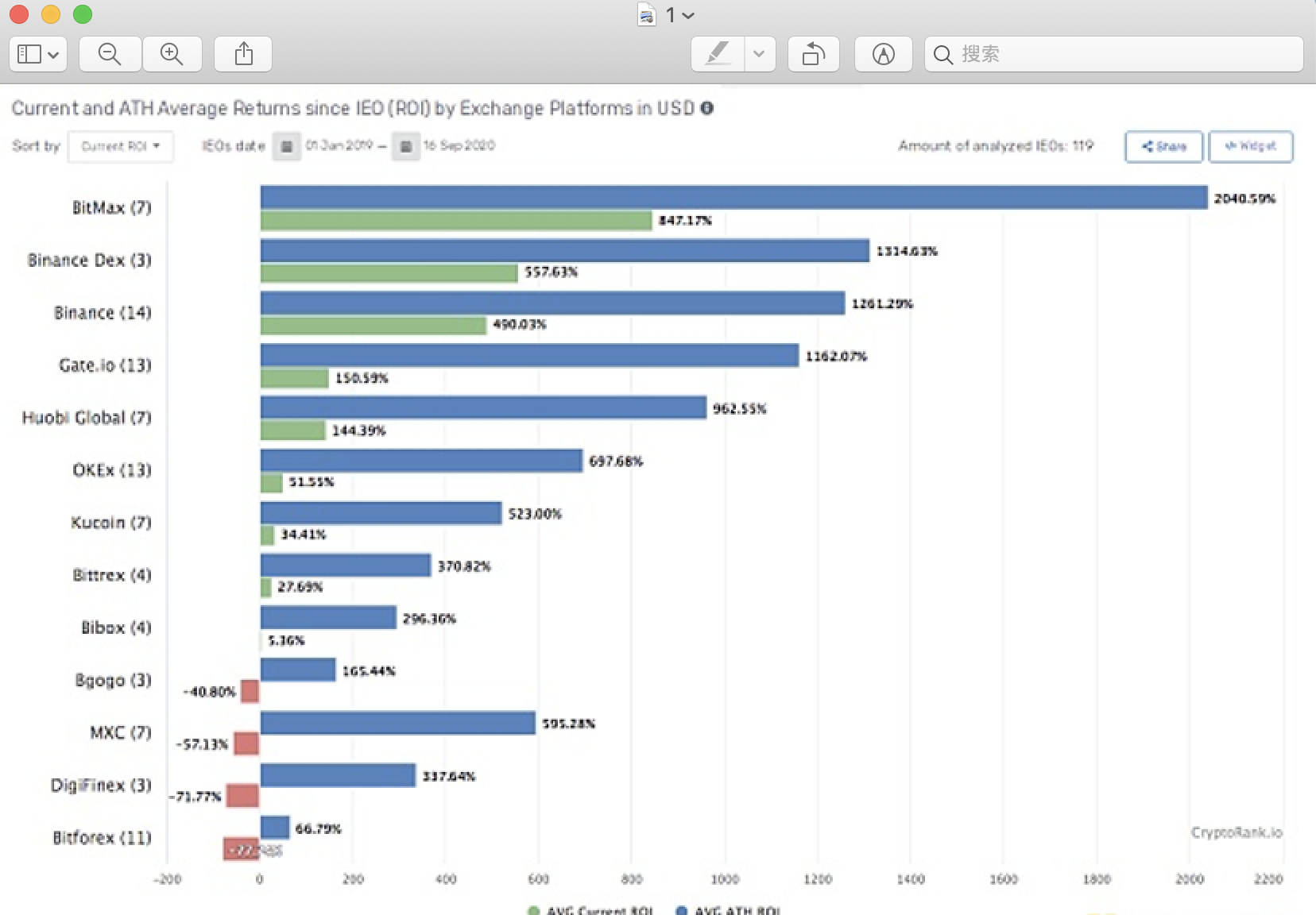
Task: Open the start date calendar icon
Action: pos(287,146)
